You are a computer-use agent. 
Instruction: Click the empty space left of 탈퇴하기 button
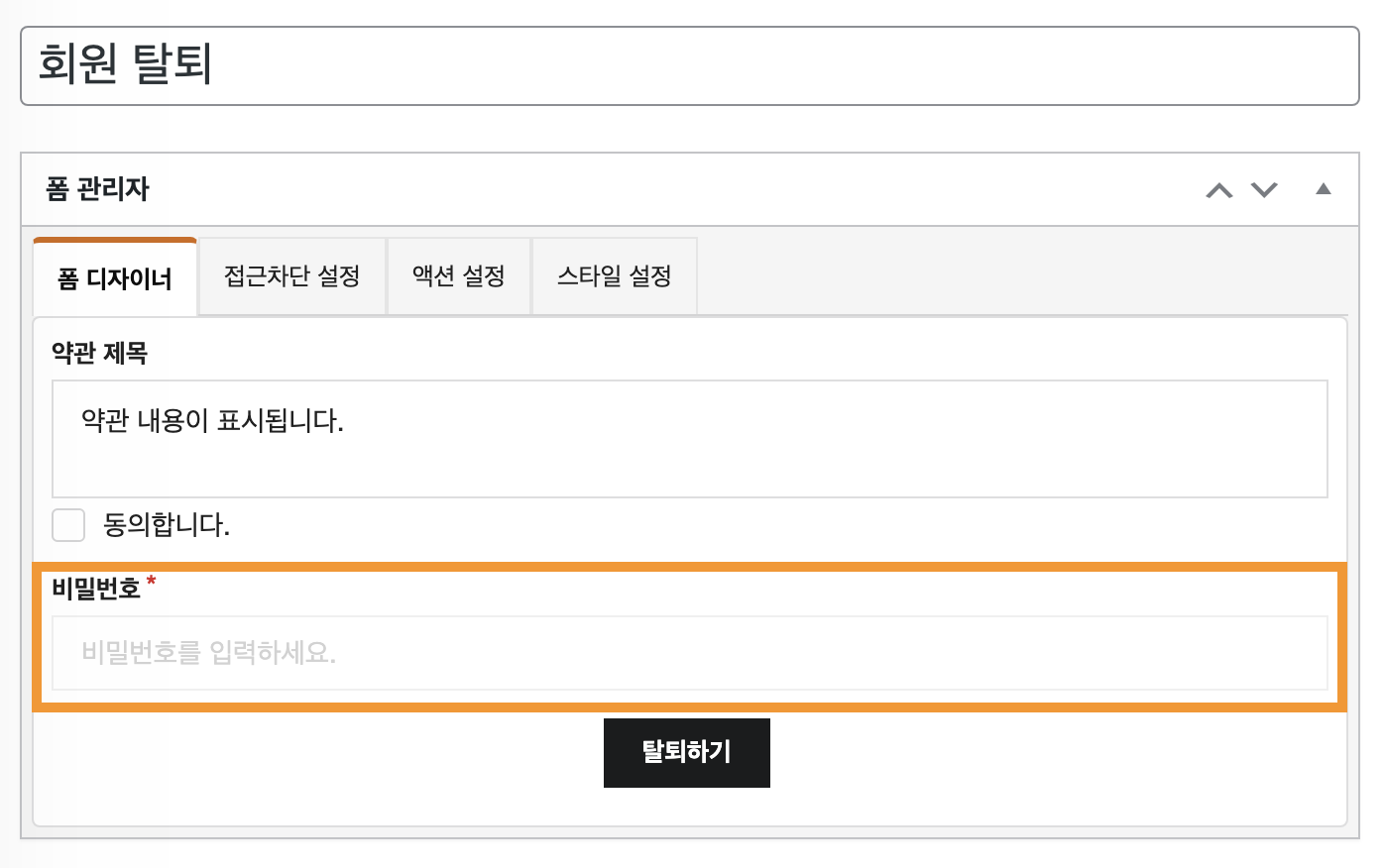point(317,753)
